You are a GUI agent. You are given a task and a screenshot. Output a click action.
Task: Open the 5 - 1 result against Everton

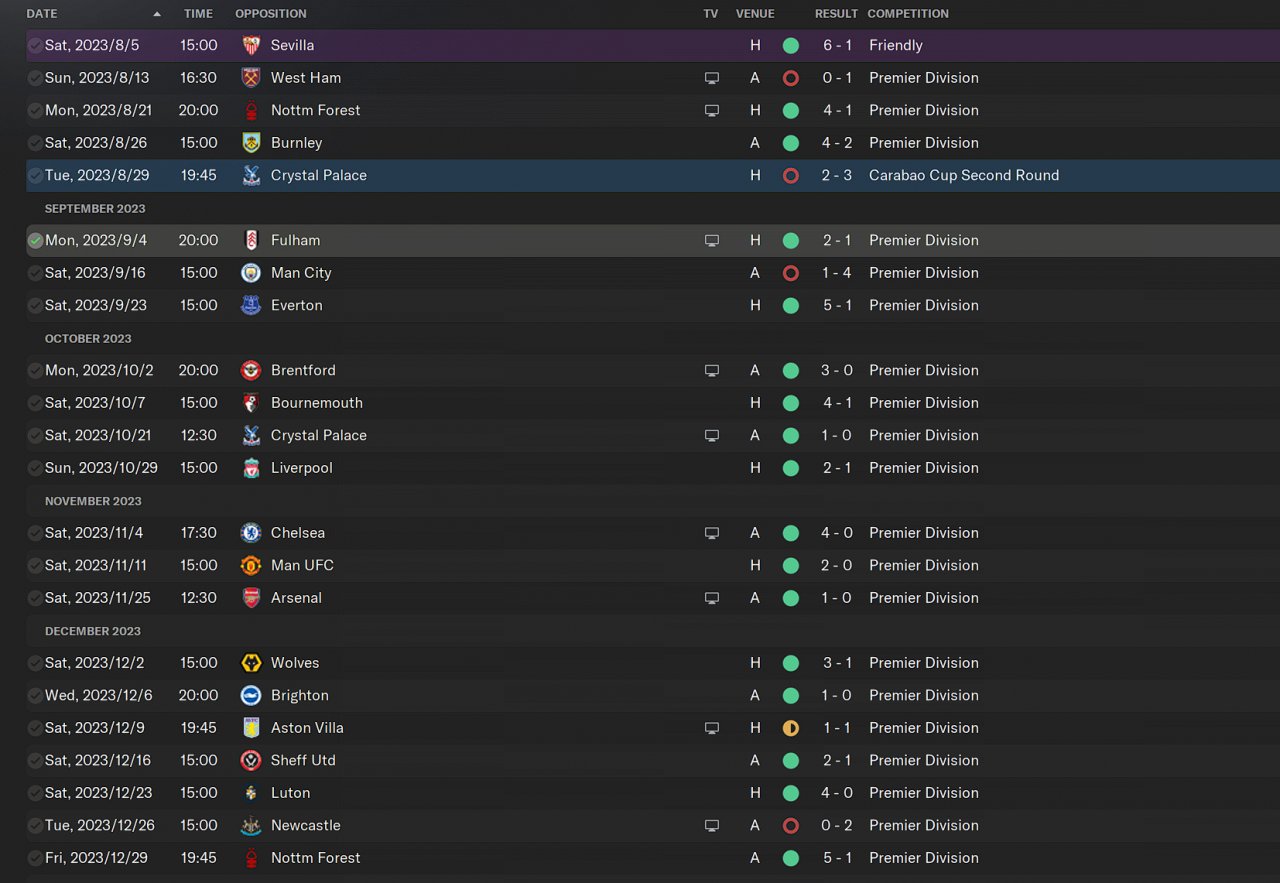pyautogui.click(x=837, y=305)
